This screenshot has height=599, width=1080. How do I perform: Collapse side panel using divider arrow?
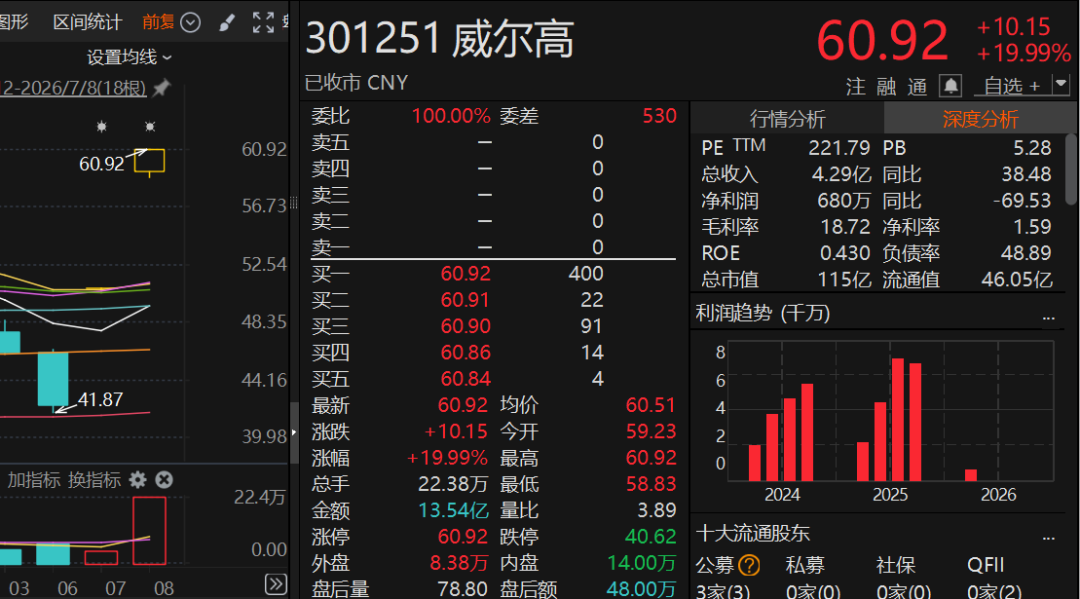294,432
